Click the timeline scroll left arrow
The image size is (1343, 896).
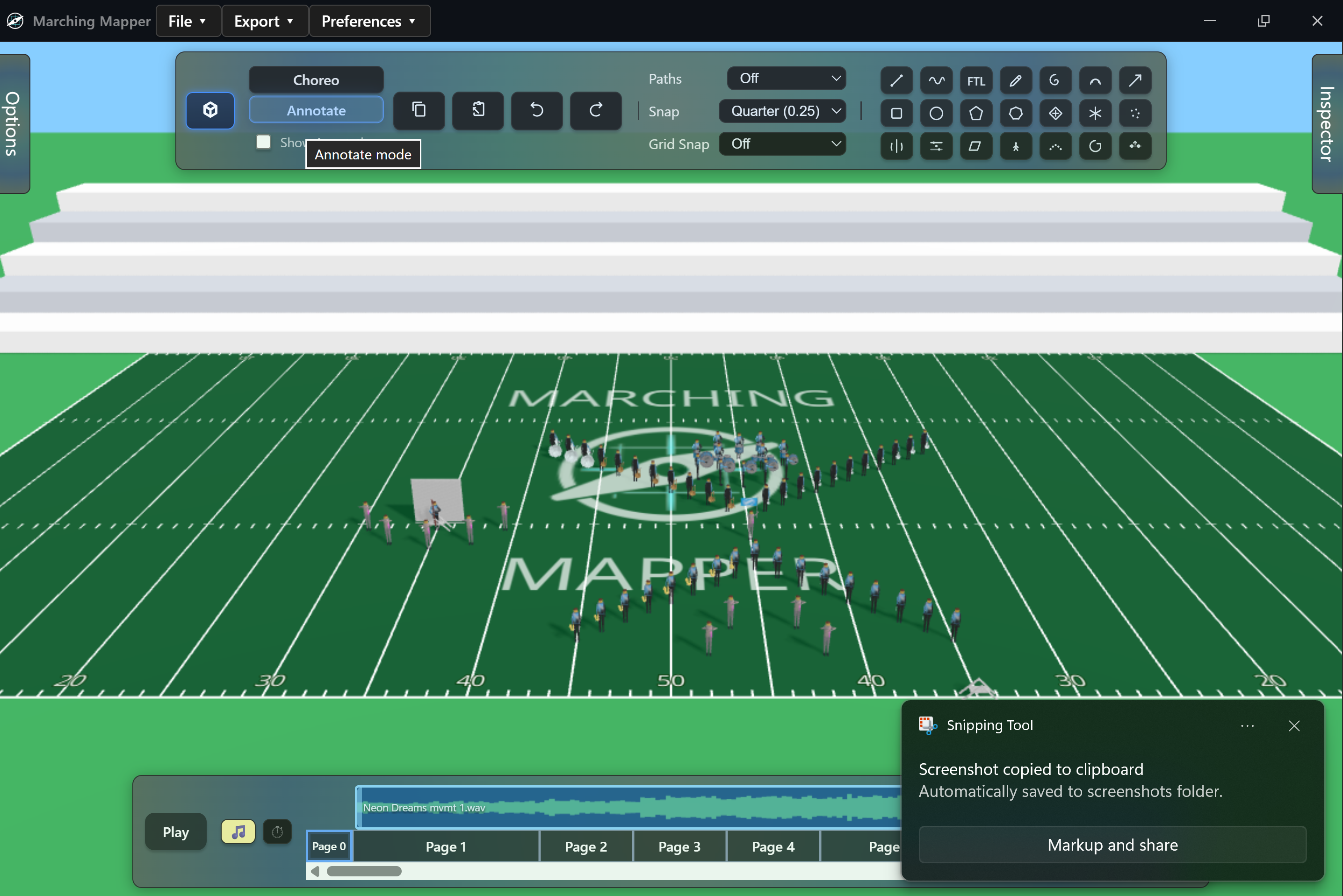coord(314,871)
